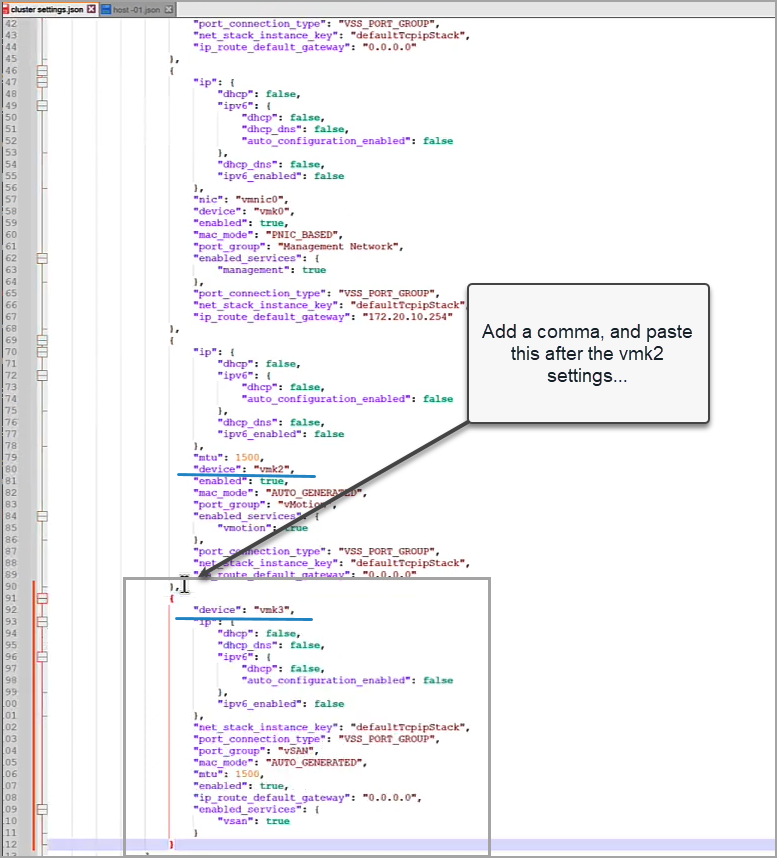Screen dimensions: 777x858
Task: Click "0.0.0.0" gateway on line 44
Action: point(389,47)
